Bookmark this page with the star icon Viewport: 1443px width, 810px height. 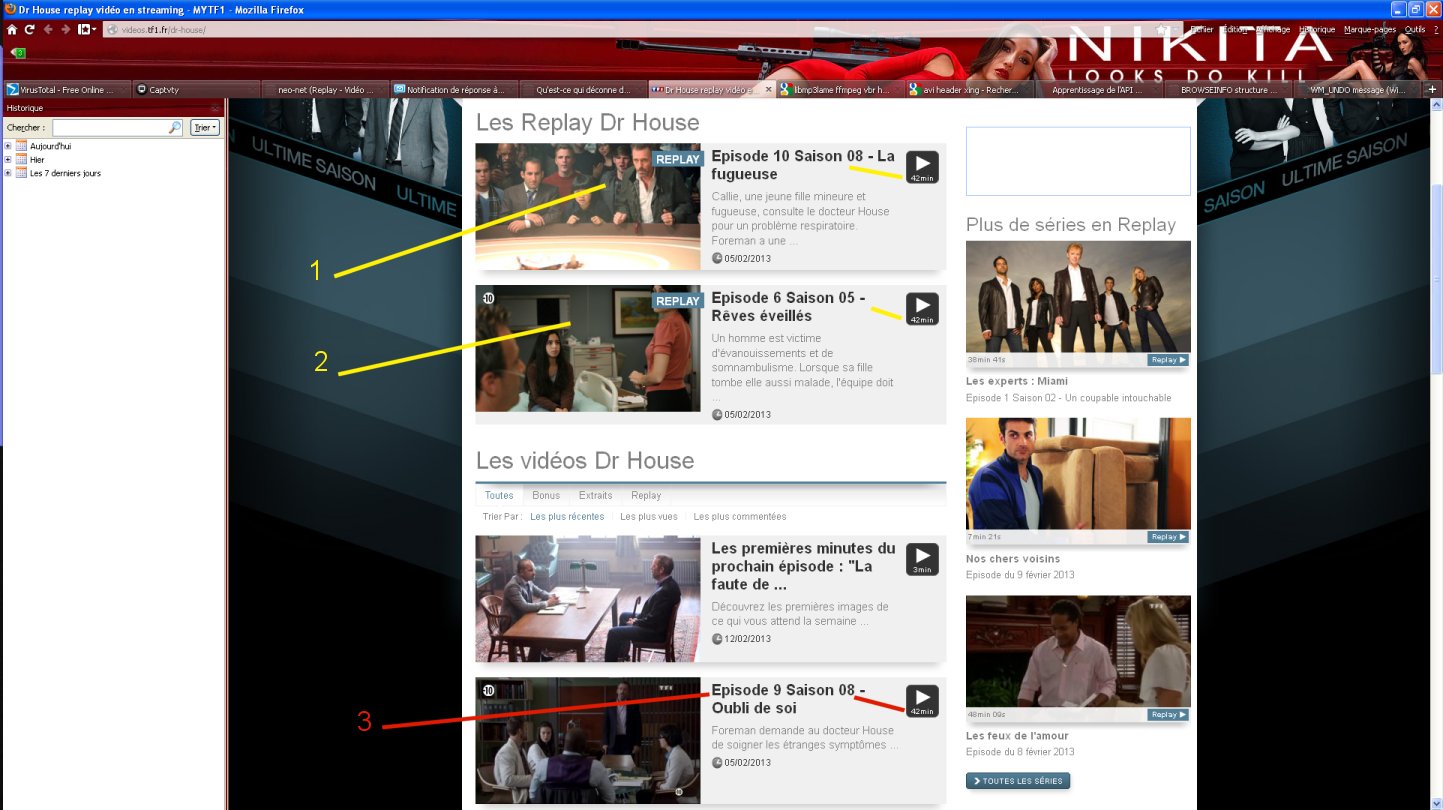click(x=1162, y=30)
